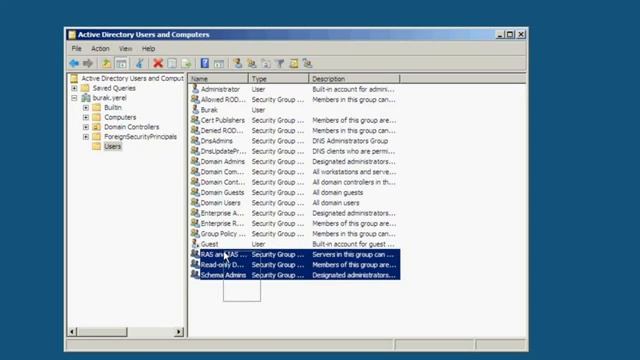This screenshot has width=640, height=360.
Task: Select the Group Policy group row
Action: (x=295, y=233)
